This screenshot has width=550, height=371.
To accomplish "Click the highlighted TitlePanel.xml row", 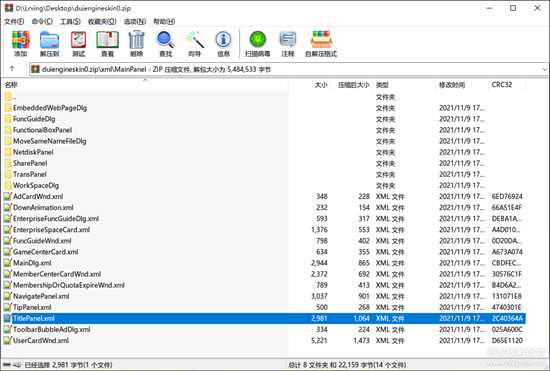I will click(264, 318).
